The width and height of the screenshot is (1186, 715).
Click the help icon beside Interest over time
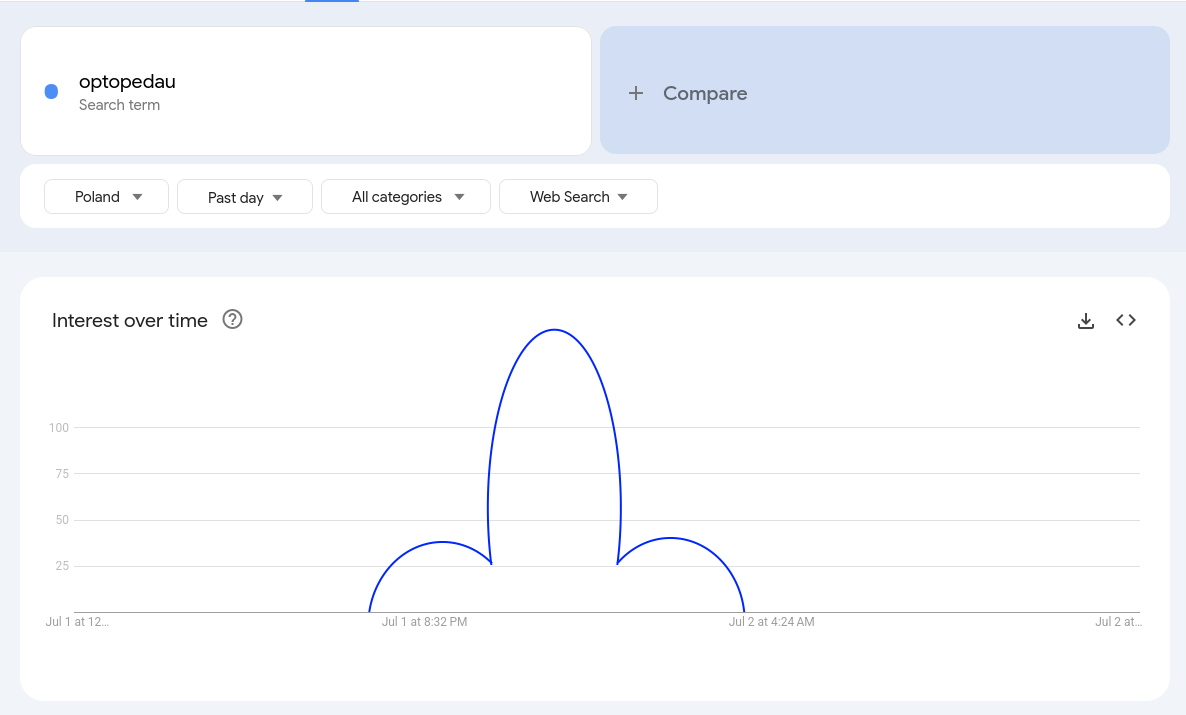coord(233,320)
